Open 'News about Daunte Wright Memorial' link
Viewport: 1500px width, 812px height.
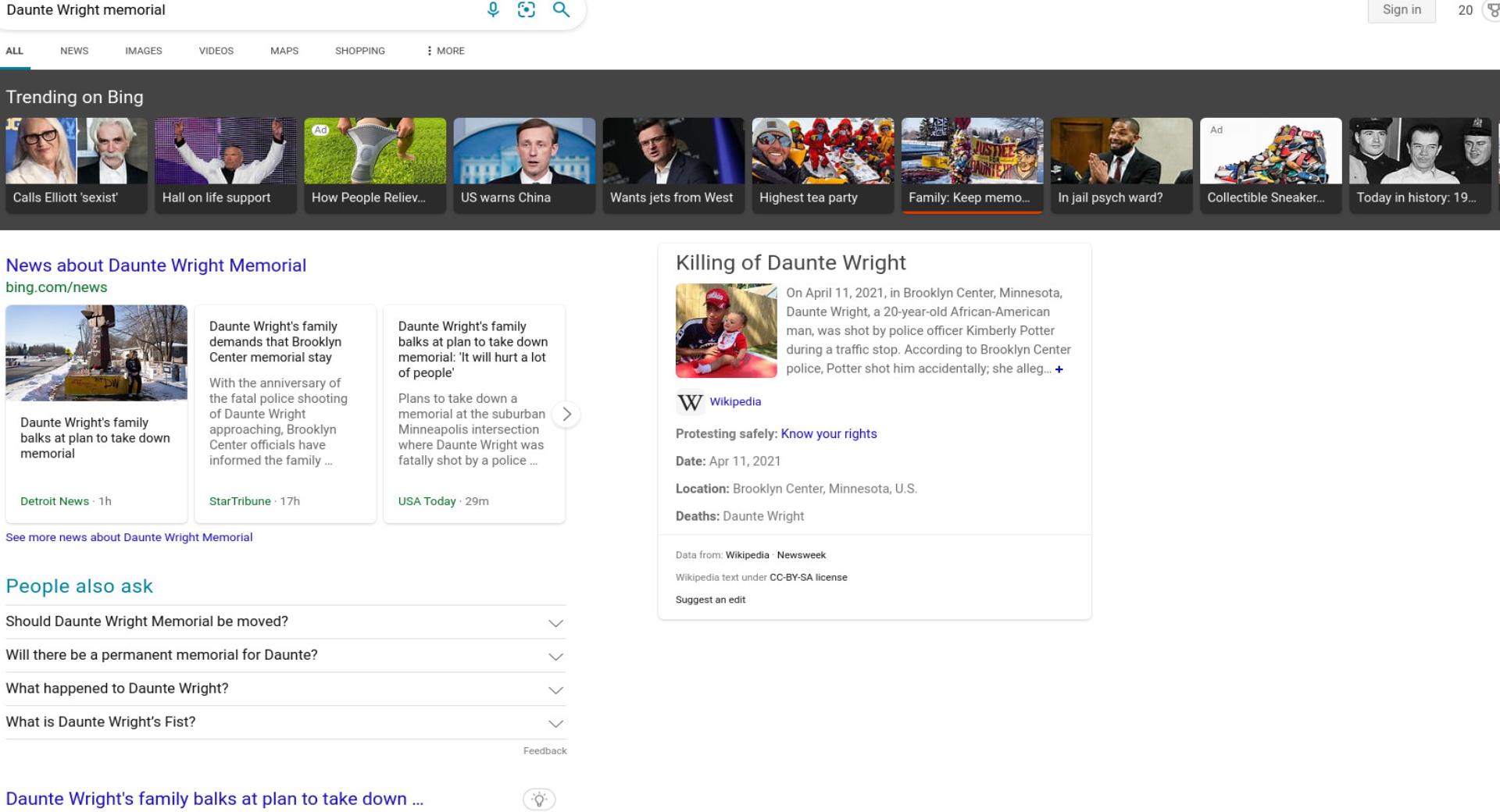pyautogui.click(x=156, y=265)
